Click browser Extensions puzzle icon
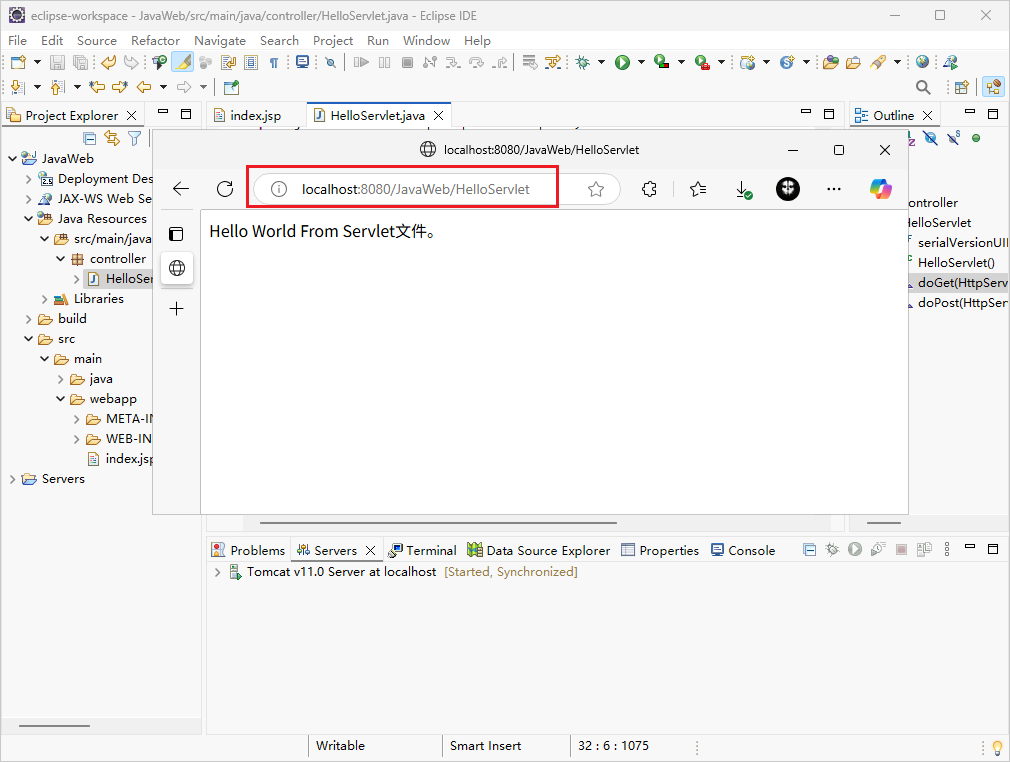This screenshot has width=1010, height=762. [x=649, y=189]
